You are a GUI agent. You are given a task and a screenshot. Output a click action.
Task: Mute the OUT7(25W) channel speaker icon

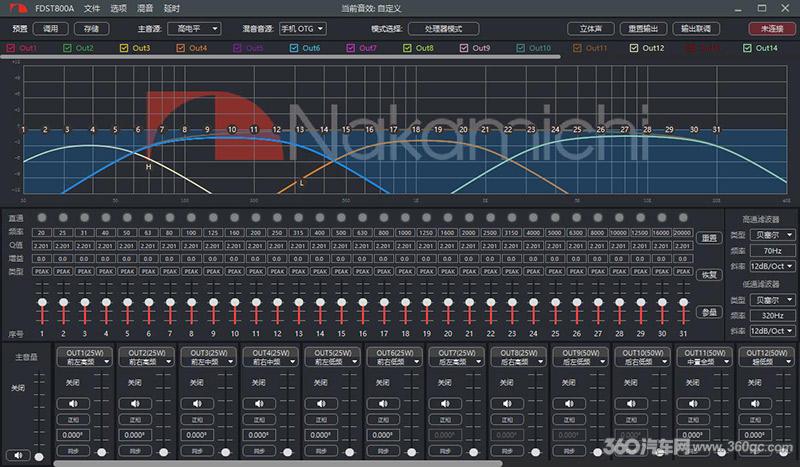click(x=445, y=404)
